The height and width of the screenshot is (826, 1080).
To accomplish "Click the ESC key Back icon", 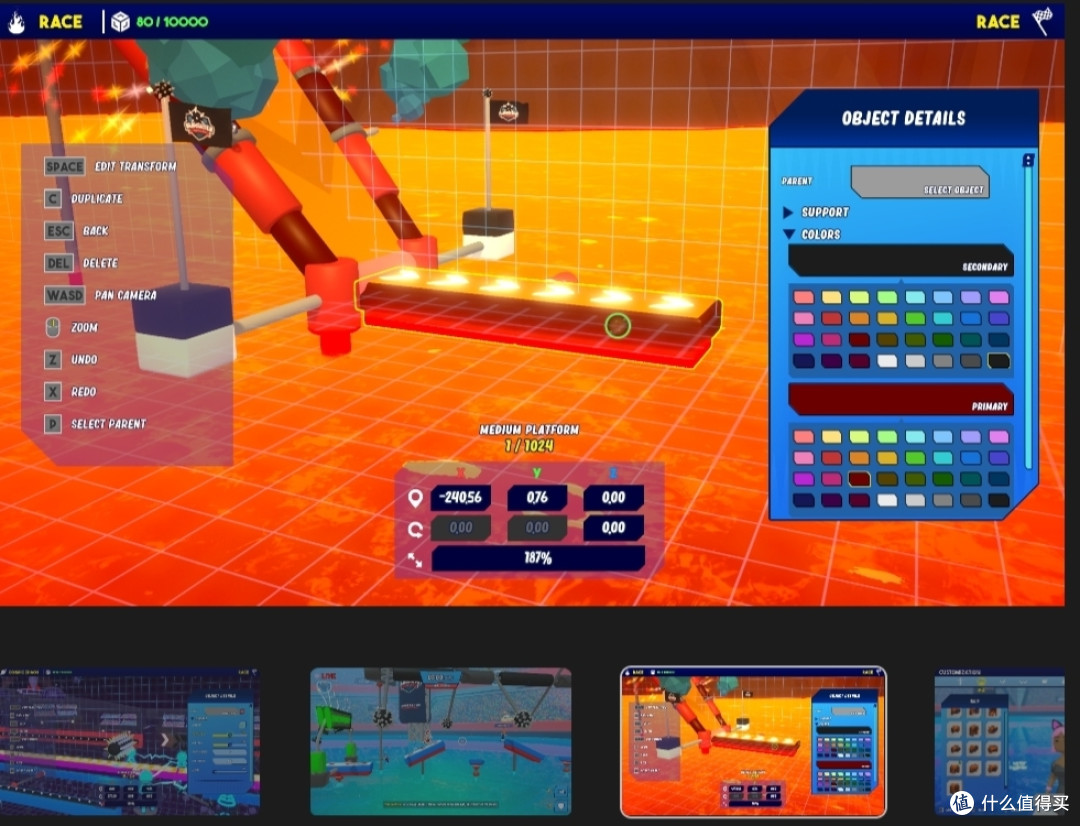I will [x=59, y=230].
